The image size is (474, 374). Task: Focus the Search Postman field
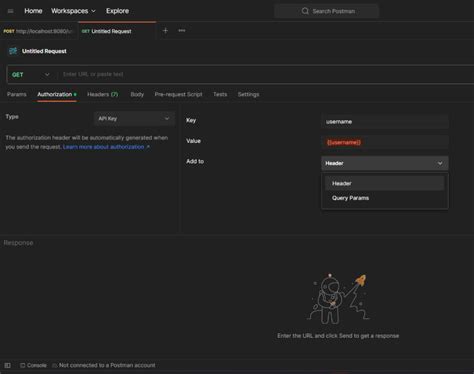[327, 11]
